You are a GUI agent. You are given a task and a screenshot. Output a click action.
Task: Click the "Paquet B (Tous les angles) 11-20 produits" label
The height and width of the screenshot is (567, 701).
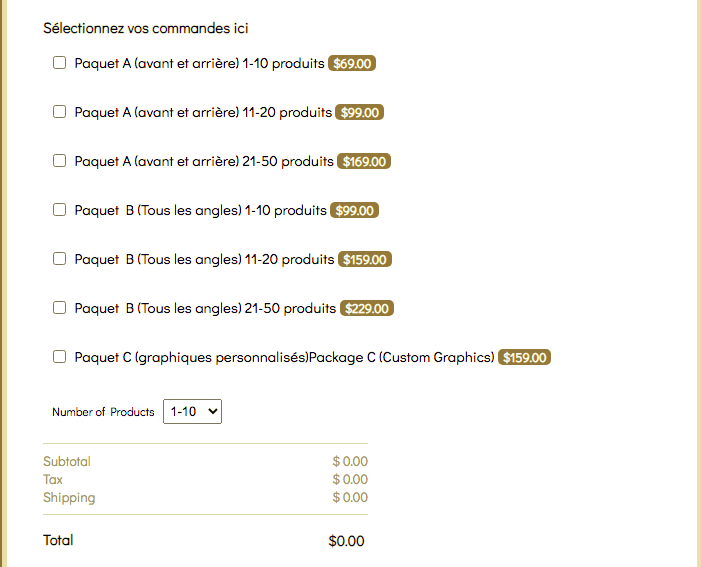click(204, 260)
